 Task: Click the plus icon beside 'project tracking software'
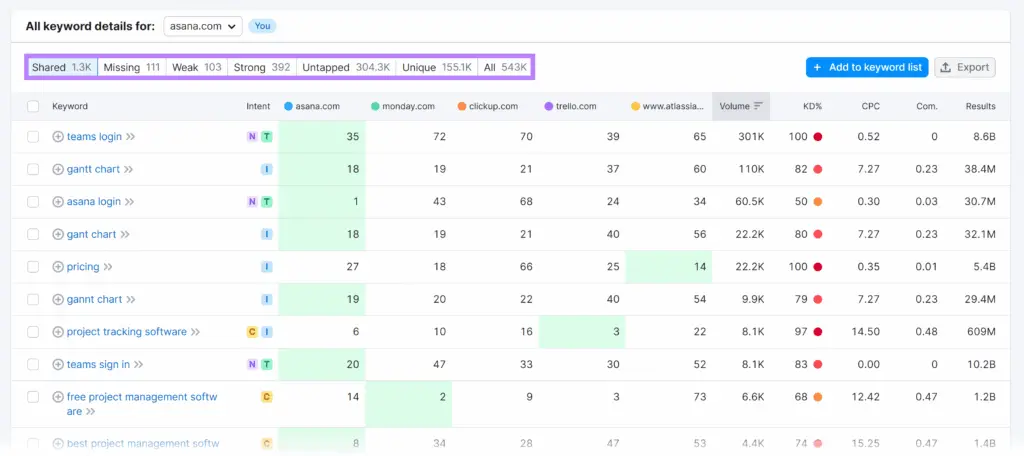coord(58,332)
